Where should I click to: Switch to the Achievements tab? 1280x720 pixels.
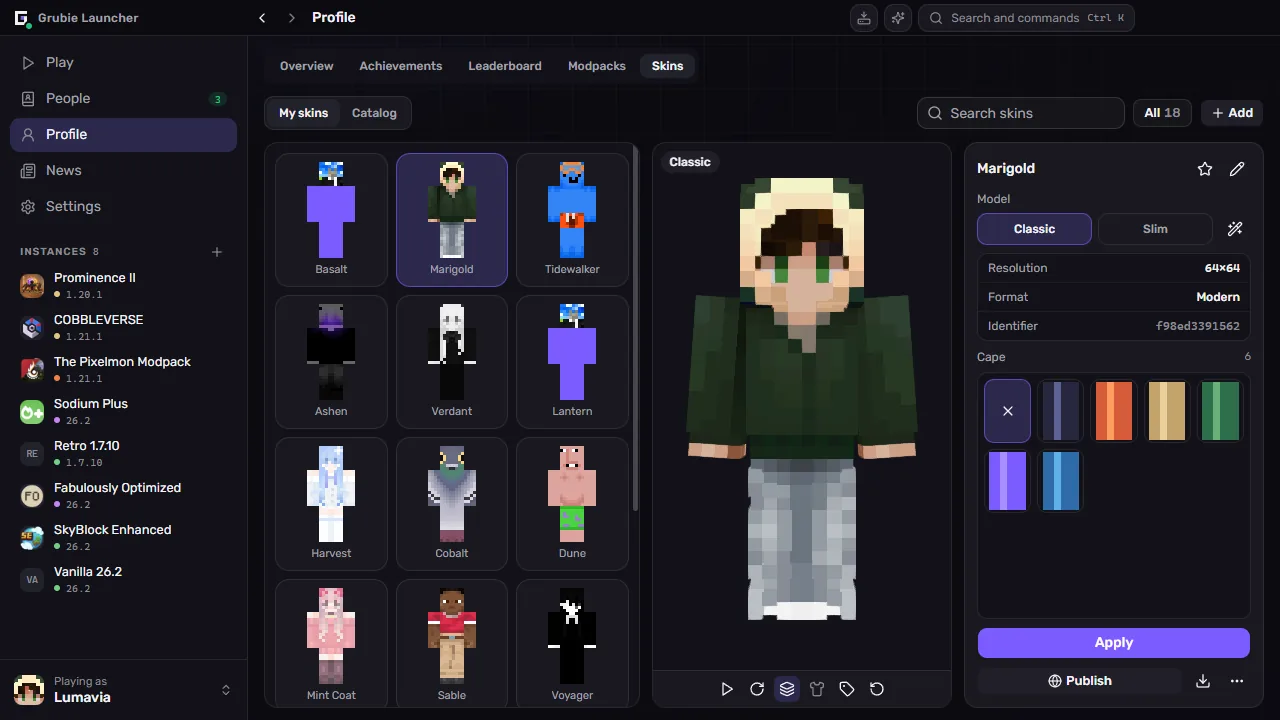(400, 66)
